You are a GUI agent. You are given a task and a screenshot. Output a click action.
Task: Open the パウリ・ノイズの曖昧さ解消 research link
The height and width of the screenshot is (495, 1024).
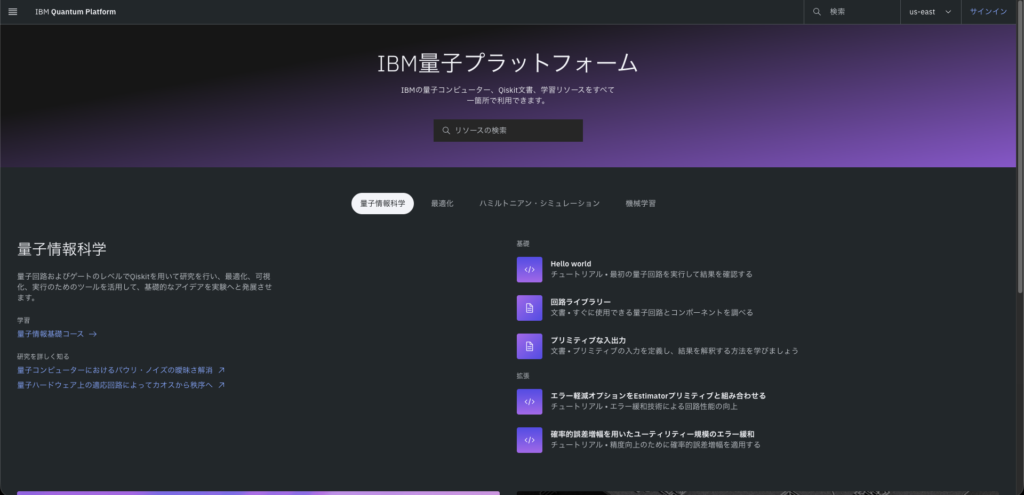[x=121, y=370]
